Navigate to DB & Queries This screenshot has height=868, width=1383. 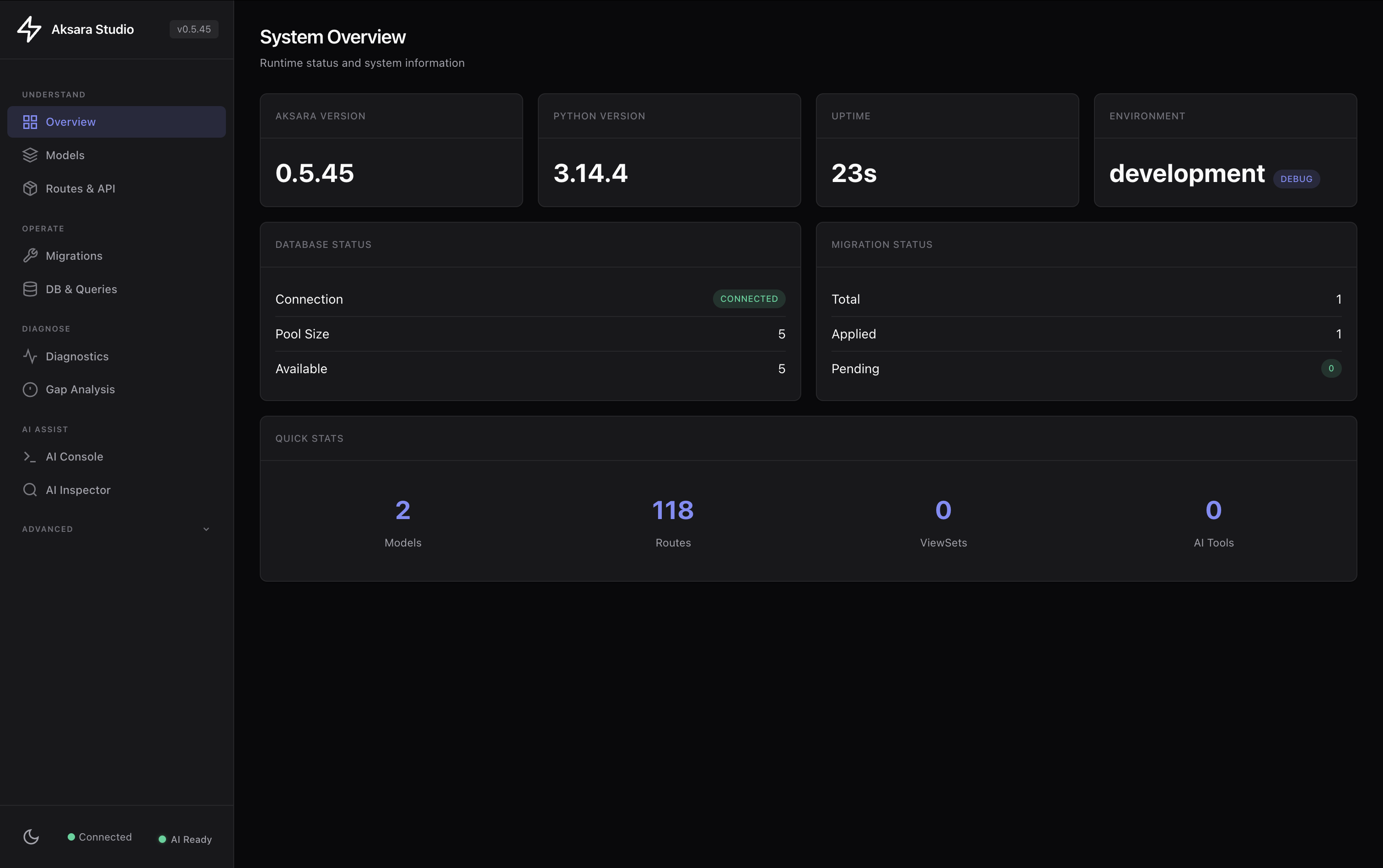(x=117, y=289)
